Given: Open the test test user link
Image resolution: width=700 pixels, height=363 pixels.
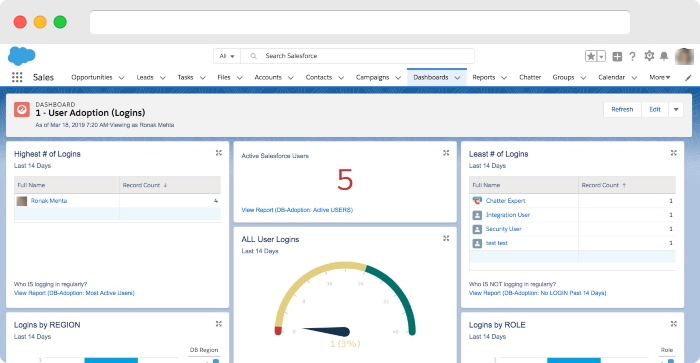Looking at the screenshot, I should [497, 243].
